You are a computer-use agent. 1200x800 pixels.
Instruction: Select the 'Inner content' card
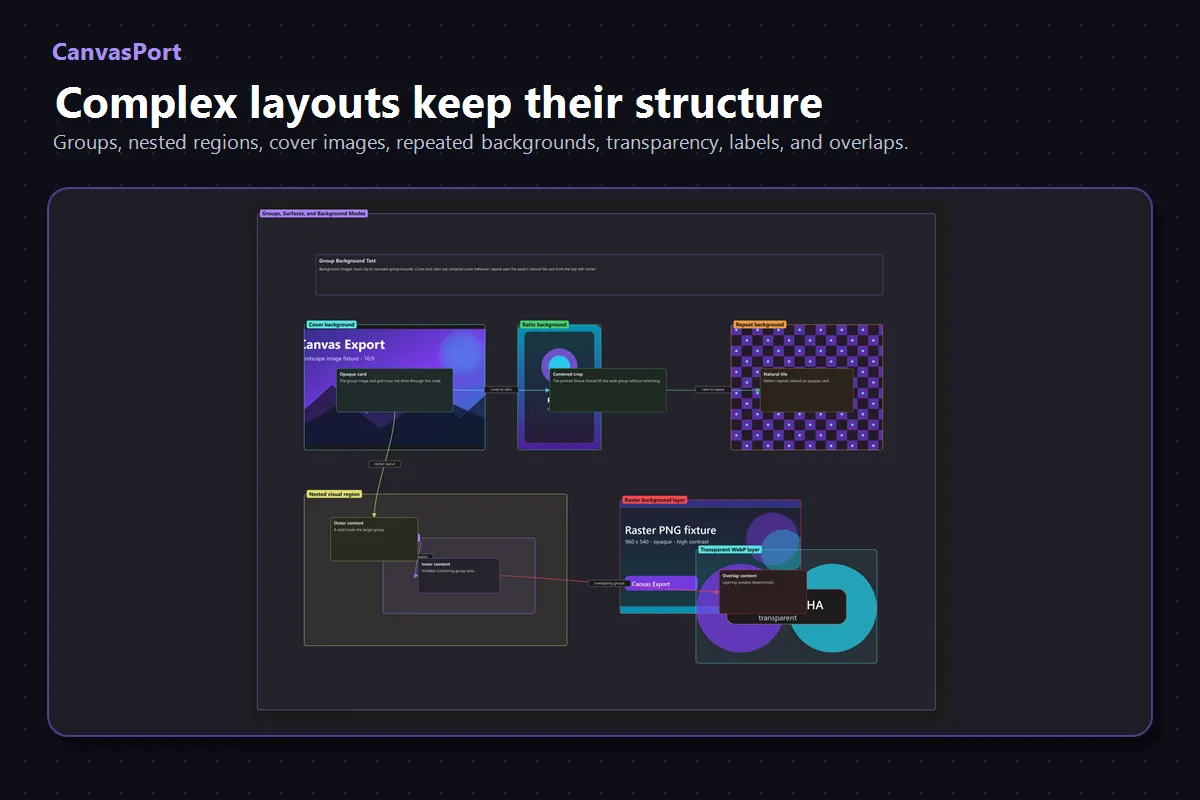tap(459, 575)
